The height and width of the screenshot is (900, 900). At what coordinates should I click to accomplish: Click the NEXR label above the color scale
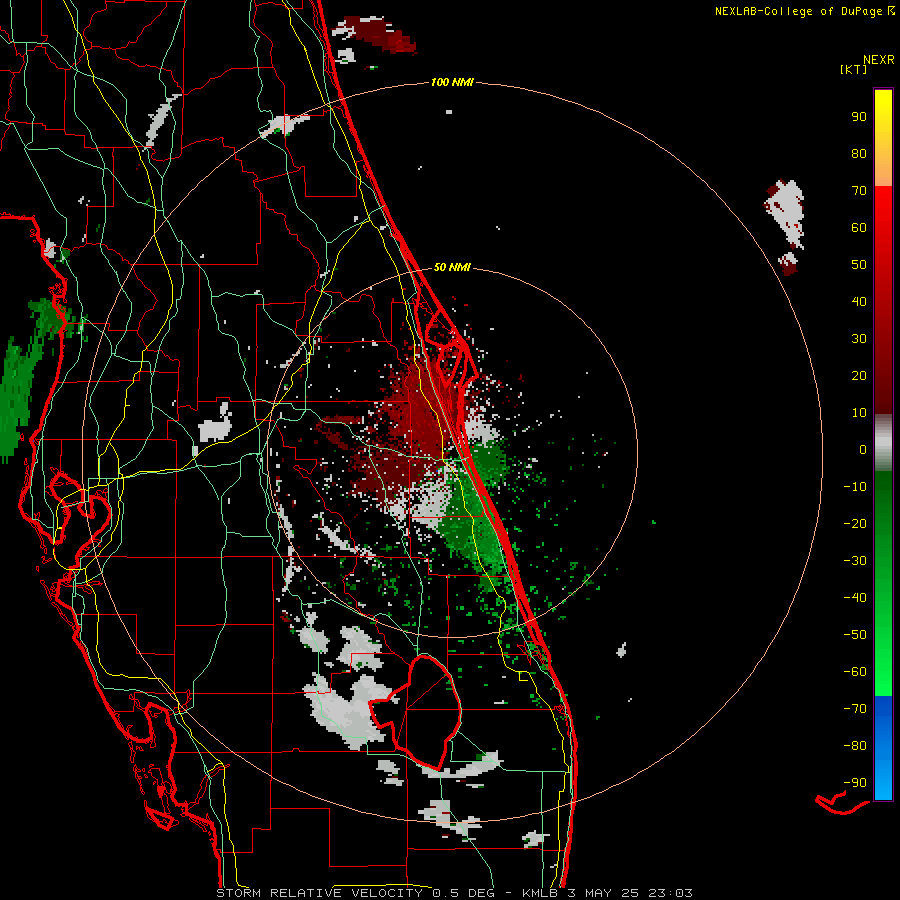point(878,60)
